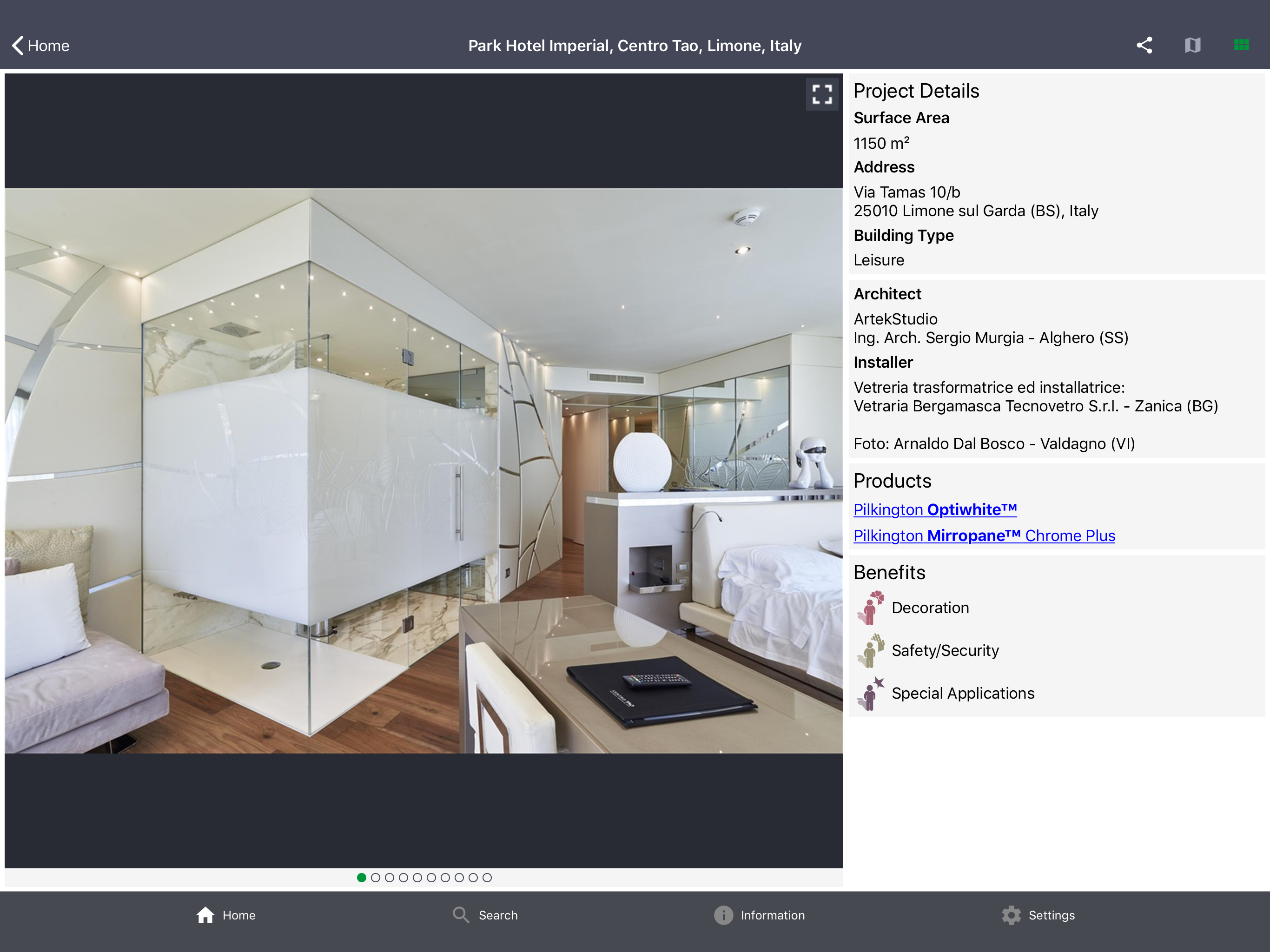Jump to third gallery page dot
Viewport: 1270px width, 952px height.
point(389,877)
